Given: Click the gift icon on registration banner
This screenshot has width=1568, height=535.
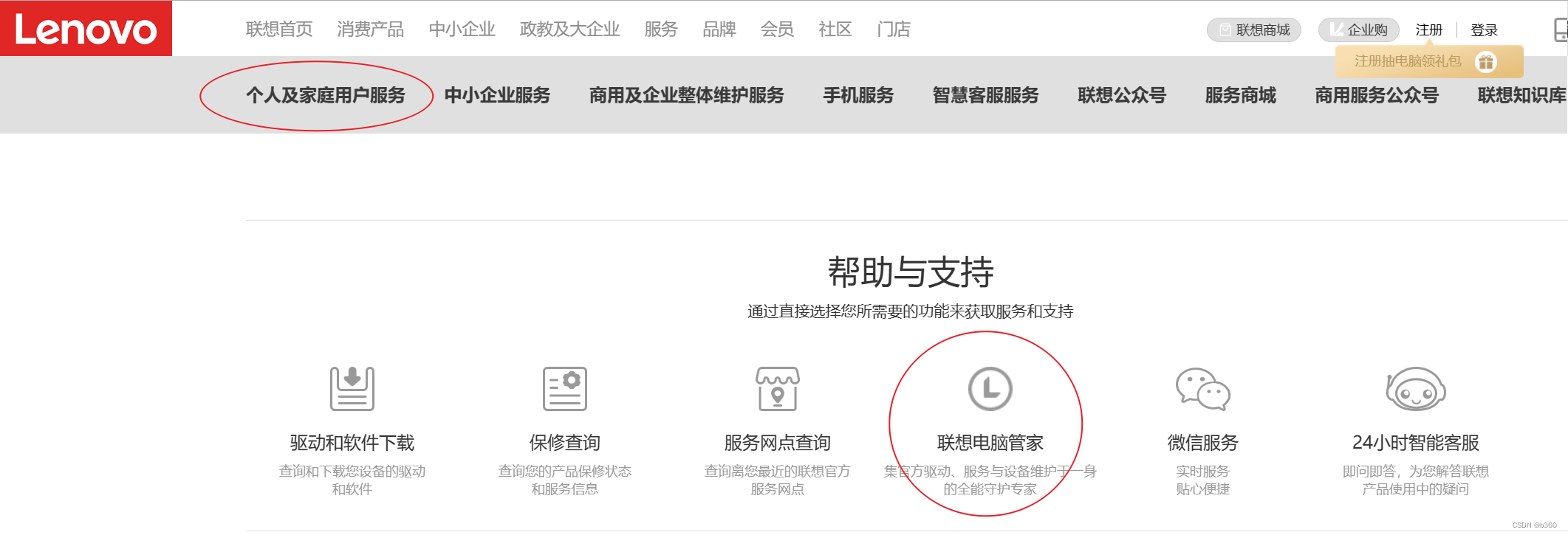Looking at the screenshot, I should 1486,62.
